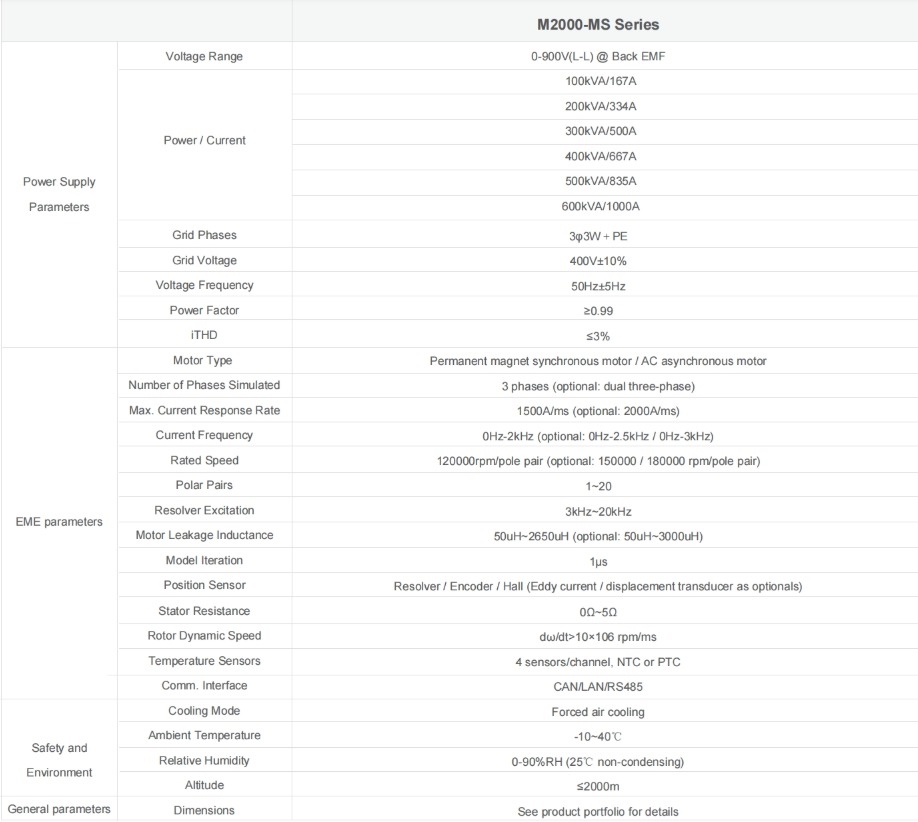918x822 pixels.
Task: Click the Motor Leakage Inductance label
Action: pos(204,535)
